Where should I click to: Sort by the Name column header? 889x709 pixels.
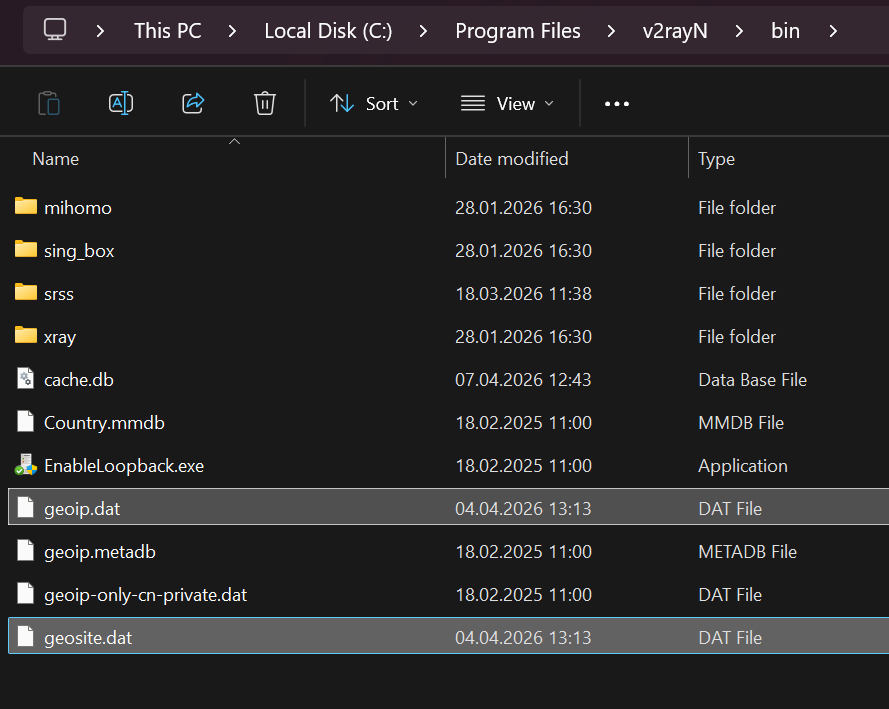pyautogui.click(x=56, y=159)
